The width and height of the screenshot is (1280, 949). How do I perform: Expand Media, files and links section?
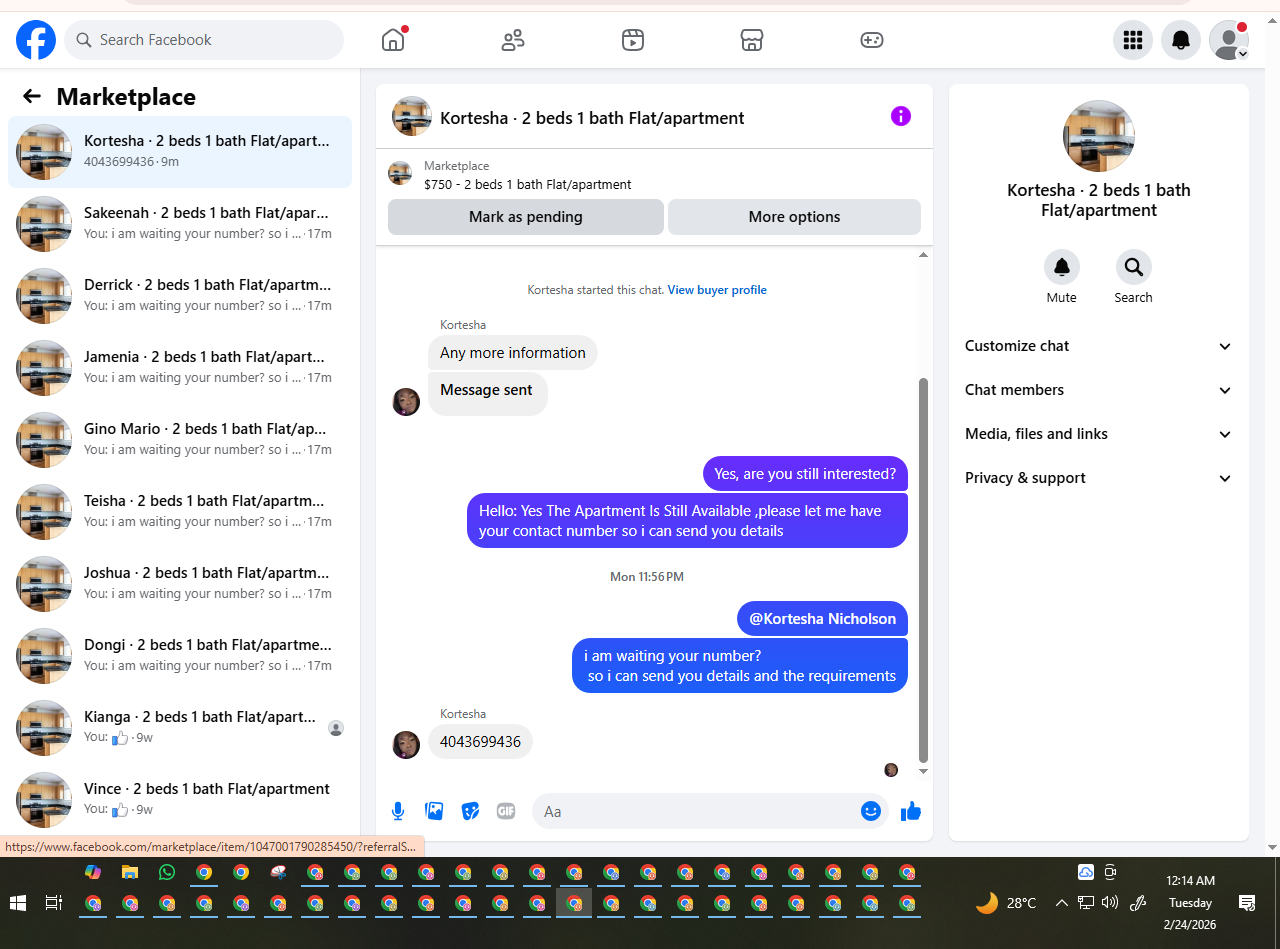[x=1099, y=434]
